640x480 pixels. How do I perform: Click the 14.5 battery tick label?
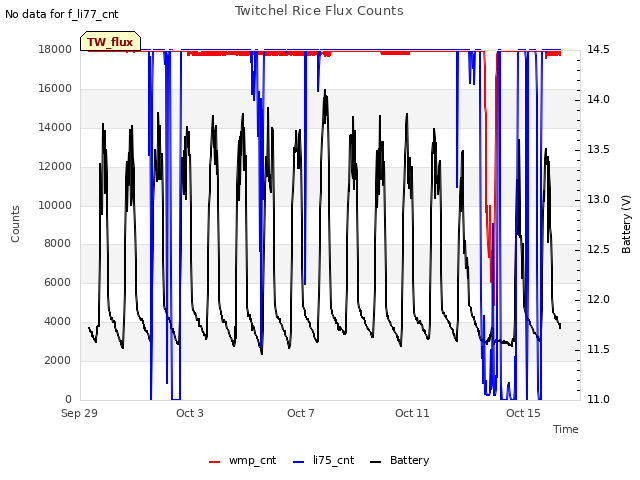tap(598, 49)
